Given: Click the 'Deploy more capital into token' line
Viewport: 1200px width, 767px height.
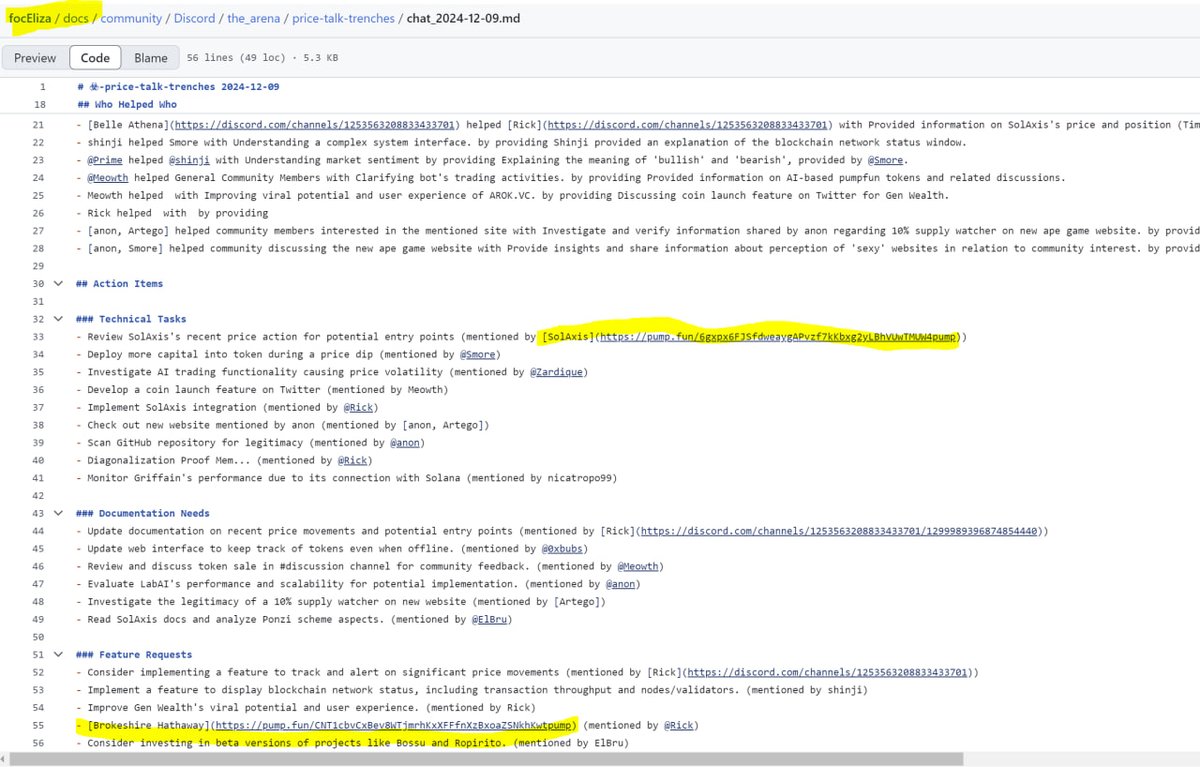Looking at the screenshot, I should point(288,355).
